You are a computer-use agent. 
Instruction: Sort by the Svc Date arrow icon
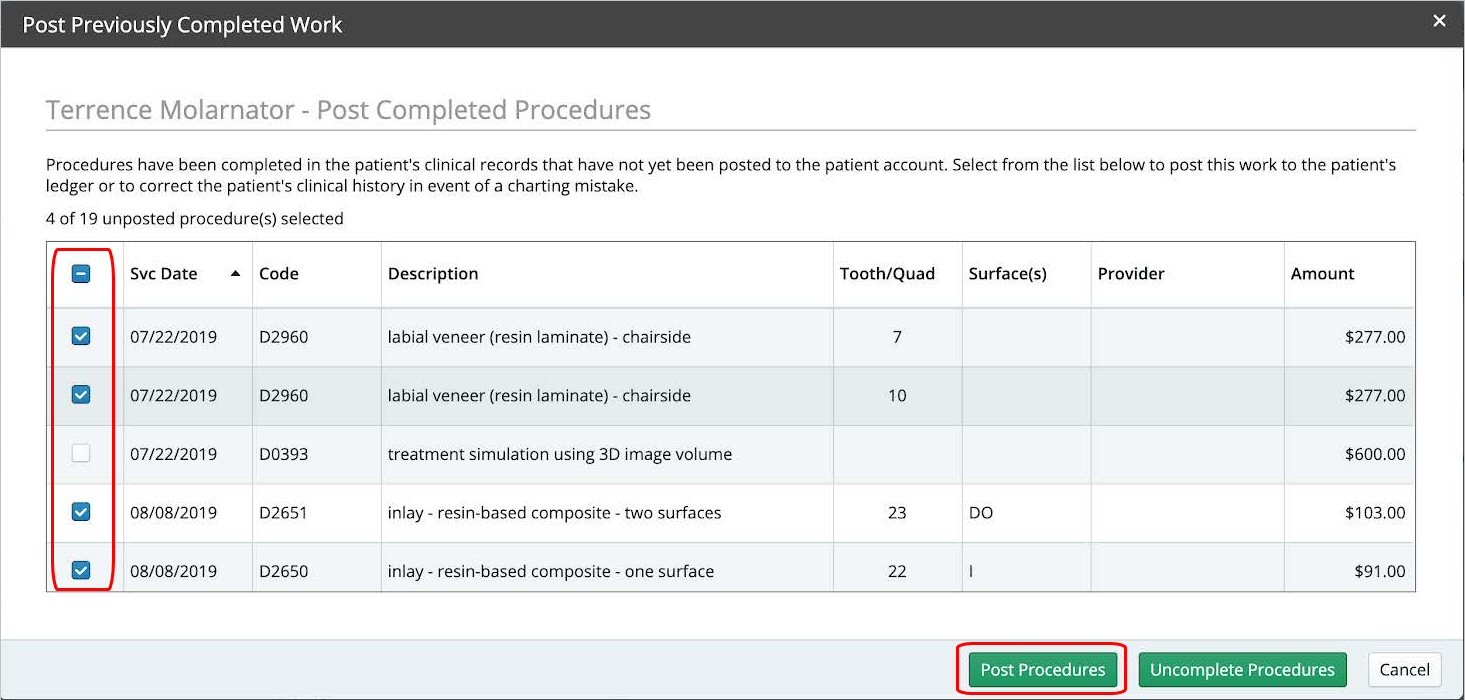(235, 274)
